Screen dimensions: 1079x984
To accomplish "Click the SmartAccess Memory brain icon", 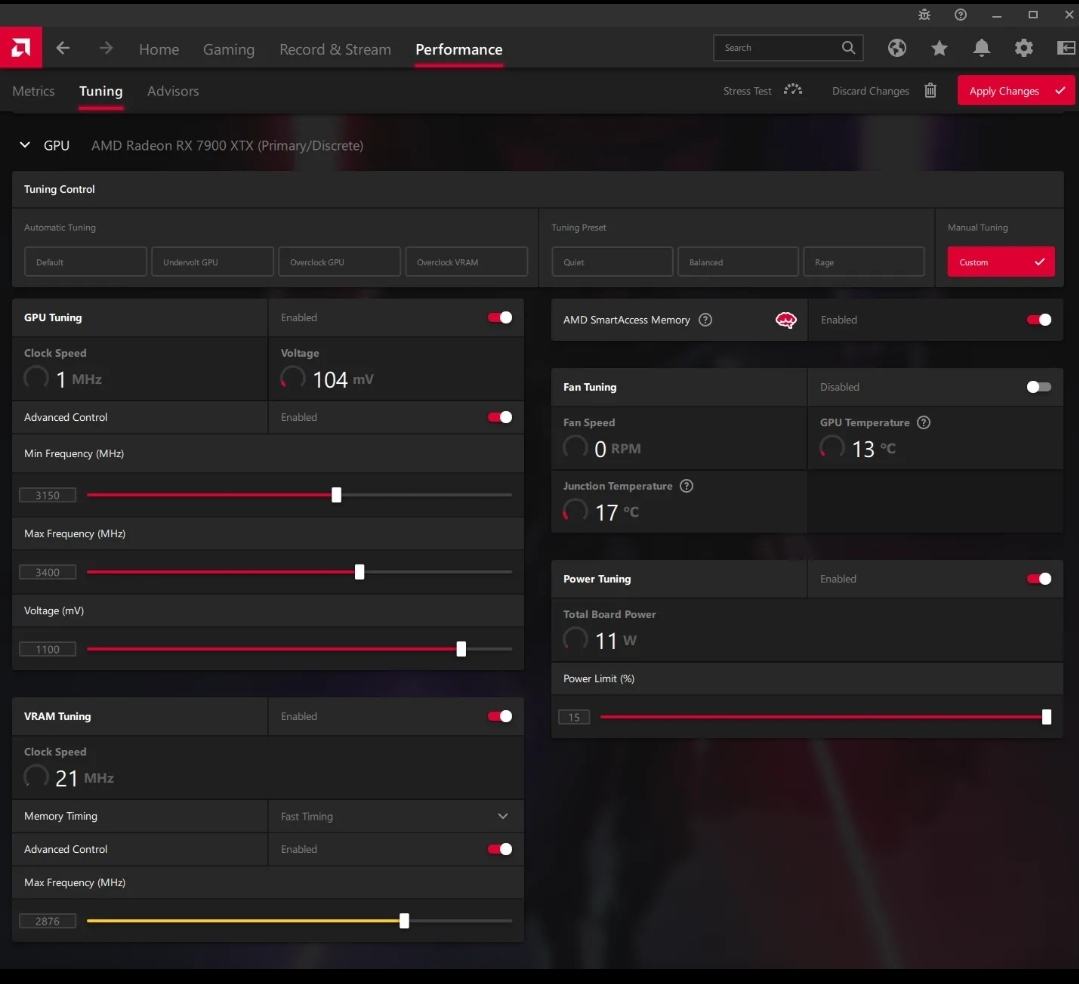I will (x=786, y=320).
